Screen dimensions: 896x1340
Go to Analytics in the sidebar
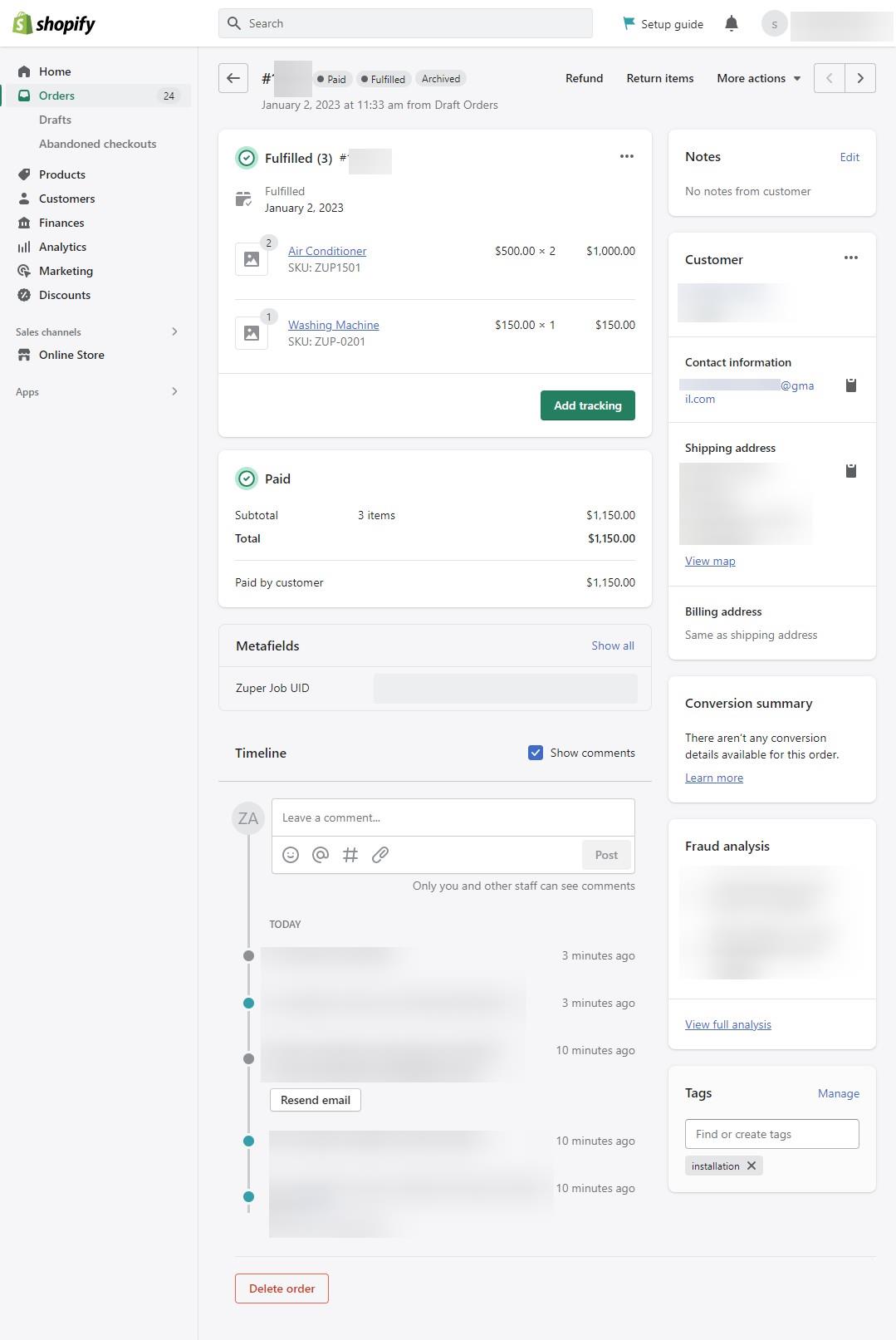pyautogui.click(x=62, y=247)
